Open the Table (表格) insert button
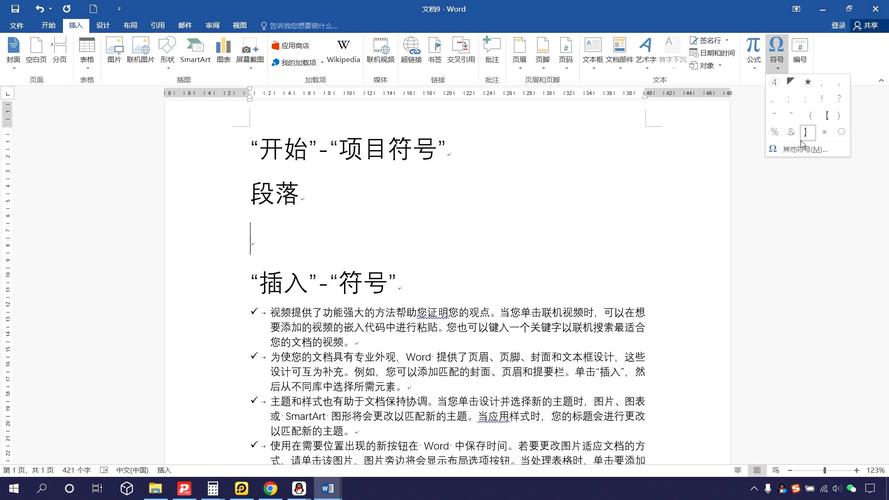Viewport: 889px width, 500px height. [x=87, y=51]
